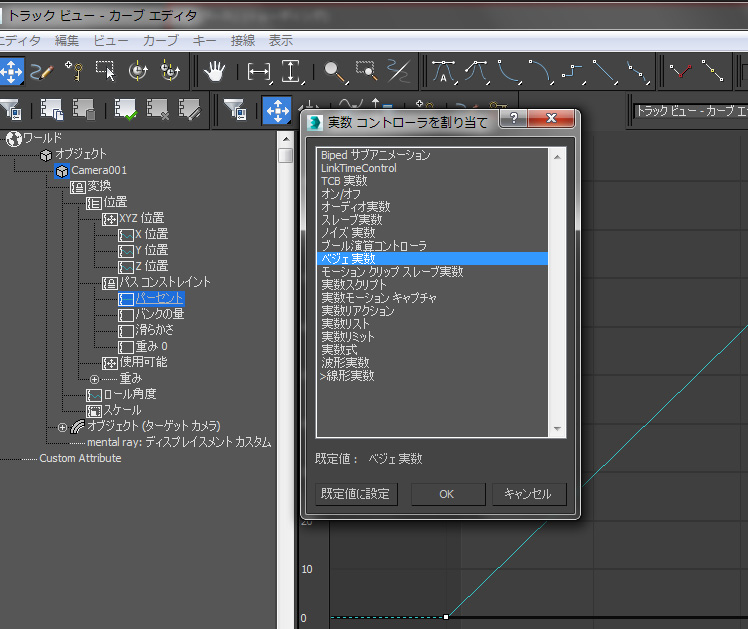Set tangents to Slow
This screenshot has height=629, width=748.
(x=540, y=72)
